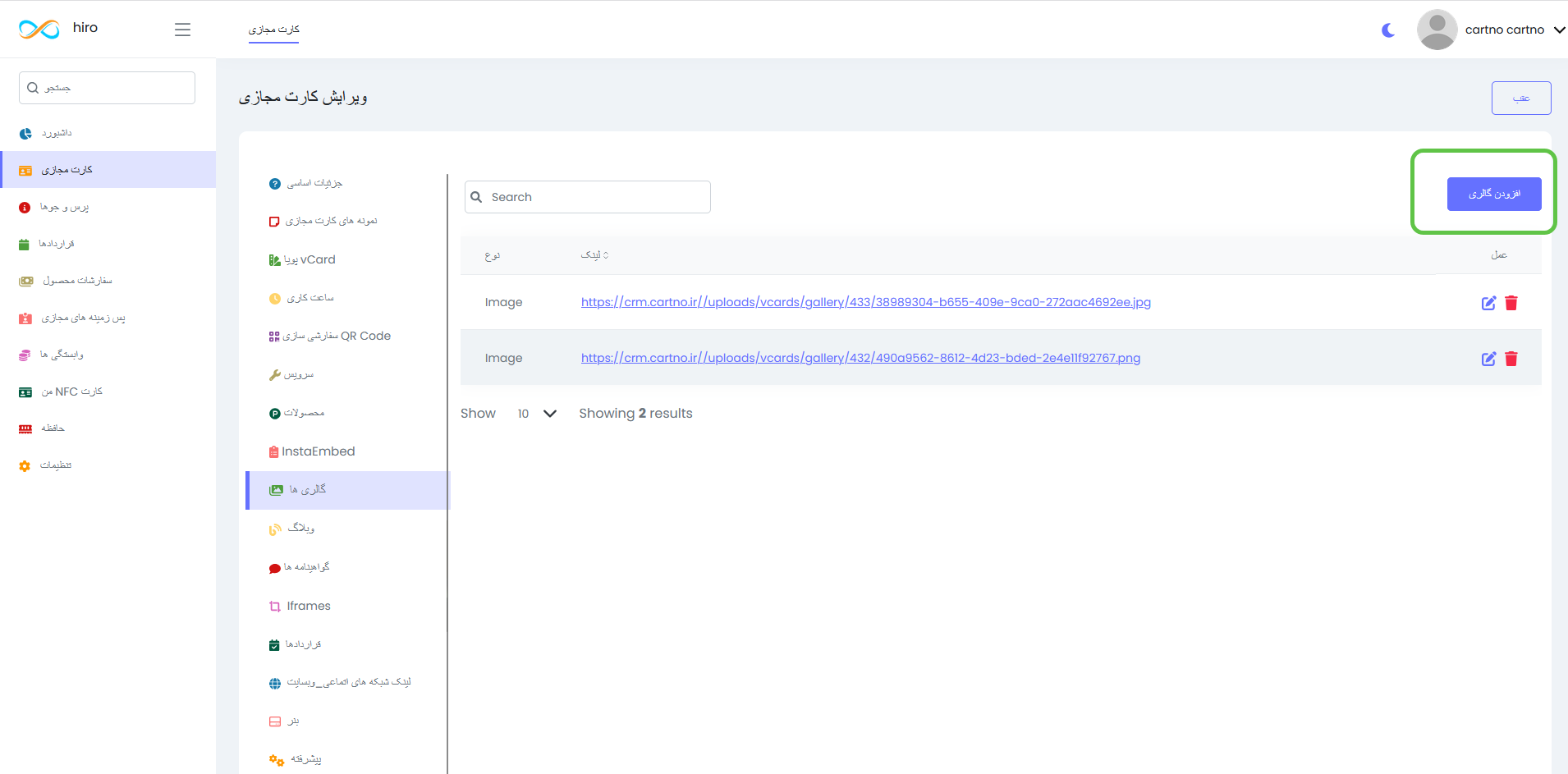This screenshot has height=774, width=1568.
Task: Toggle sidebar with hamburger menu icon
Action: (x=182, y=30)
